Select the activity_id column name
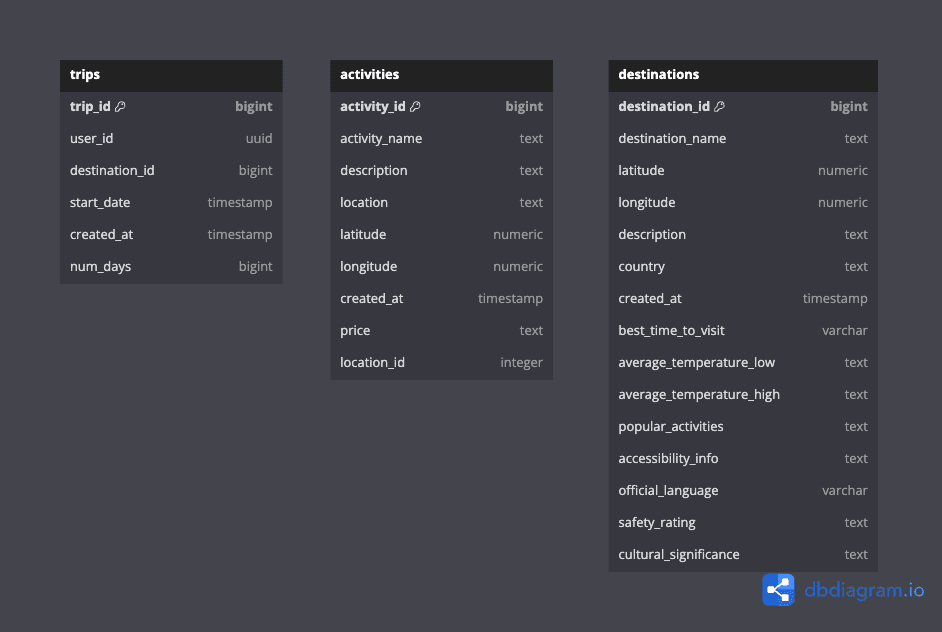This screenshot has width=942, height=632. pos(372,106)
